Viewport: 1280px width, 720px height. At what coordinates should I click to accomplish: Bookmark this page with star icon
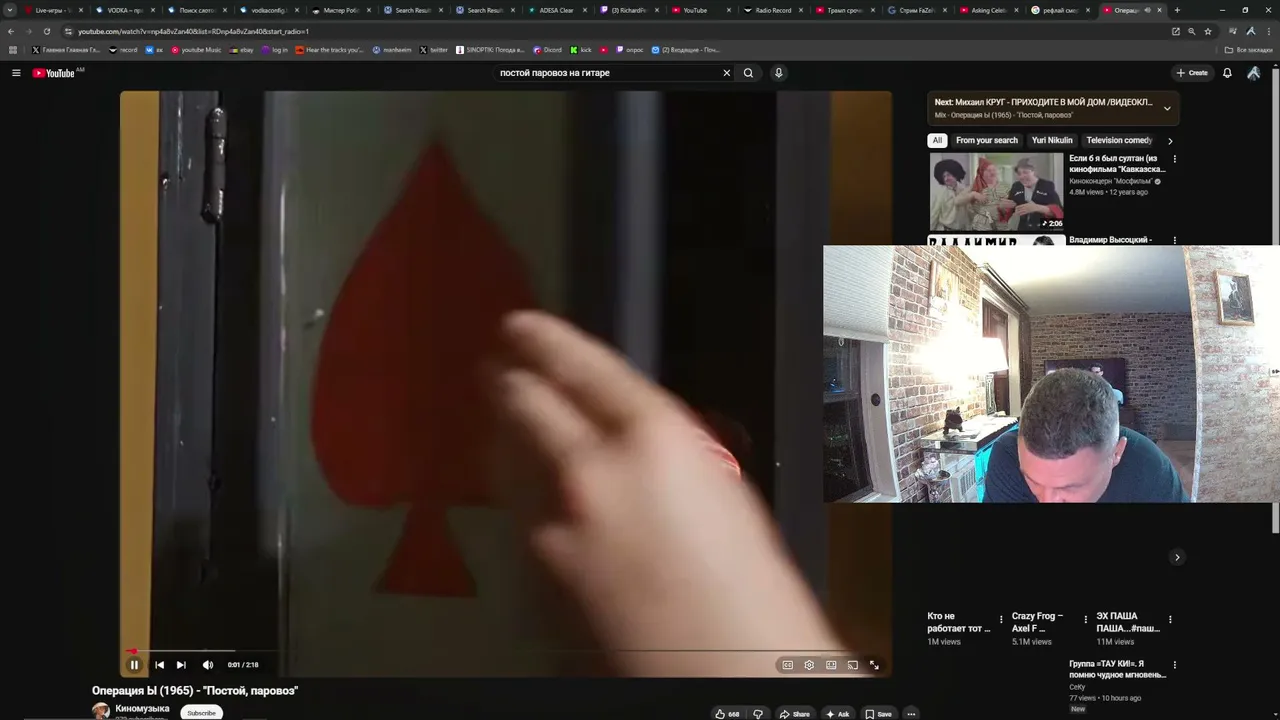[1208, 31]
